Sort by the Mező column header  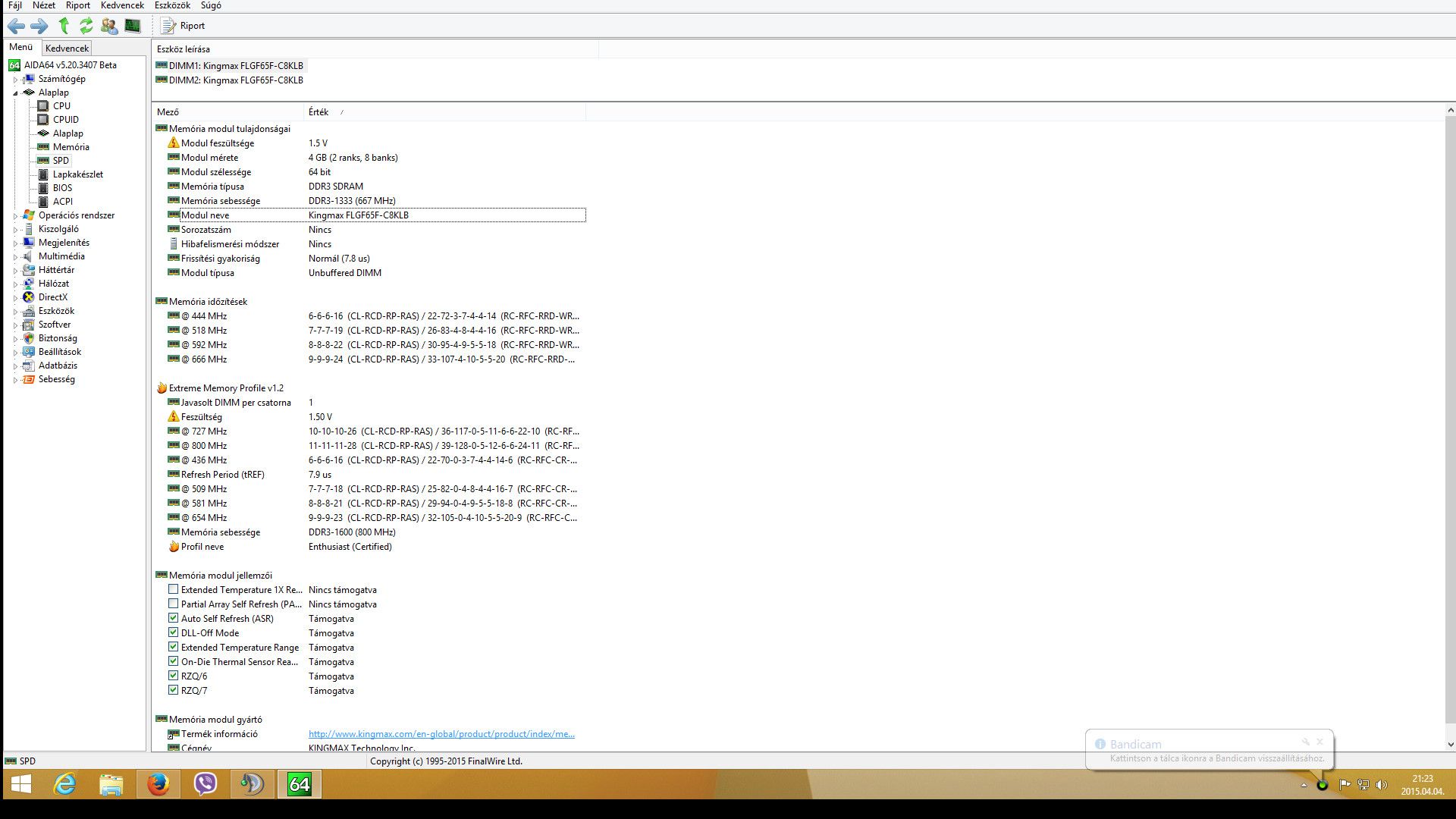[228, 112]
